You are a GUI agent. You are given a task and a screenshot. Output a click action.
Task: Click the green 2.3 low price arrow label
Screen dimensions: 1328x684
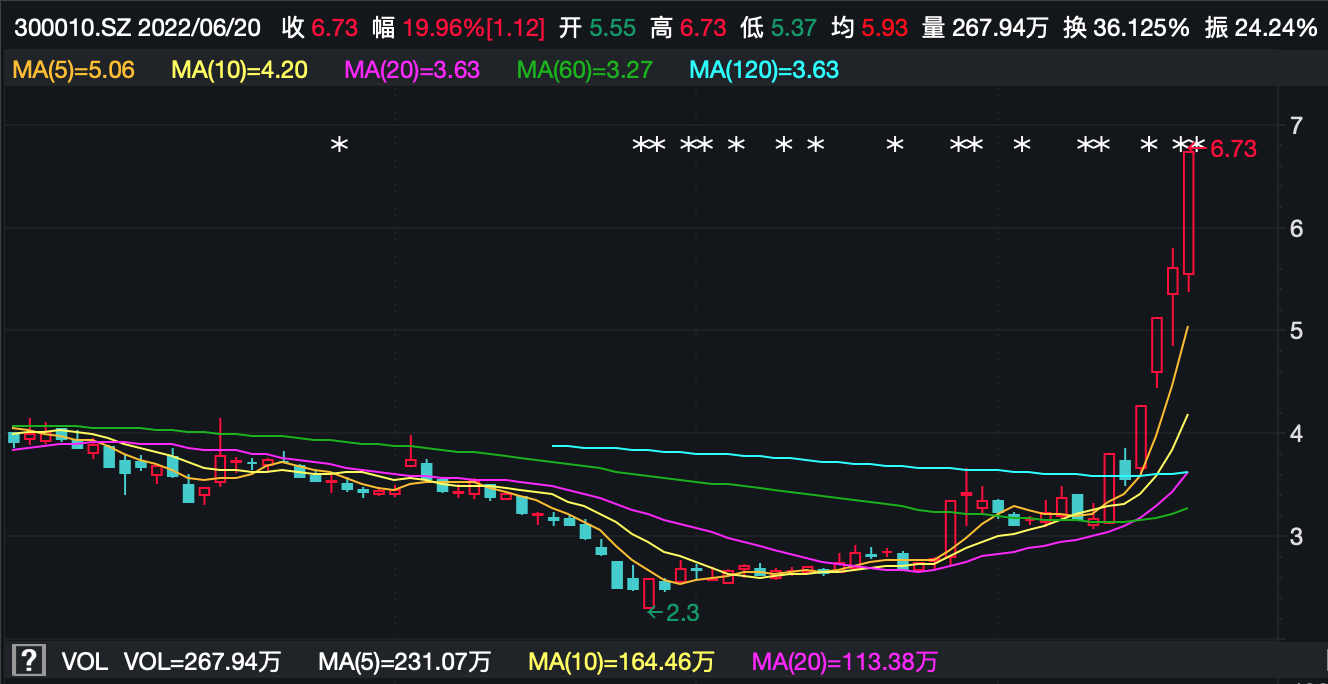point(674,613)
